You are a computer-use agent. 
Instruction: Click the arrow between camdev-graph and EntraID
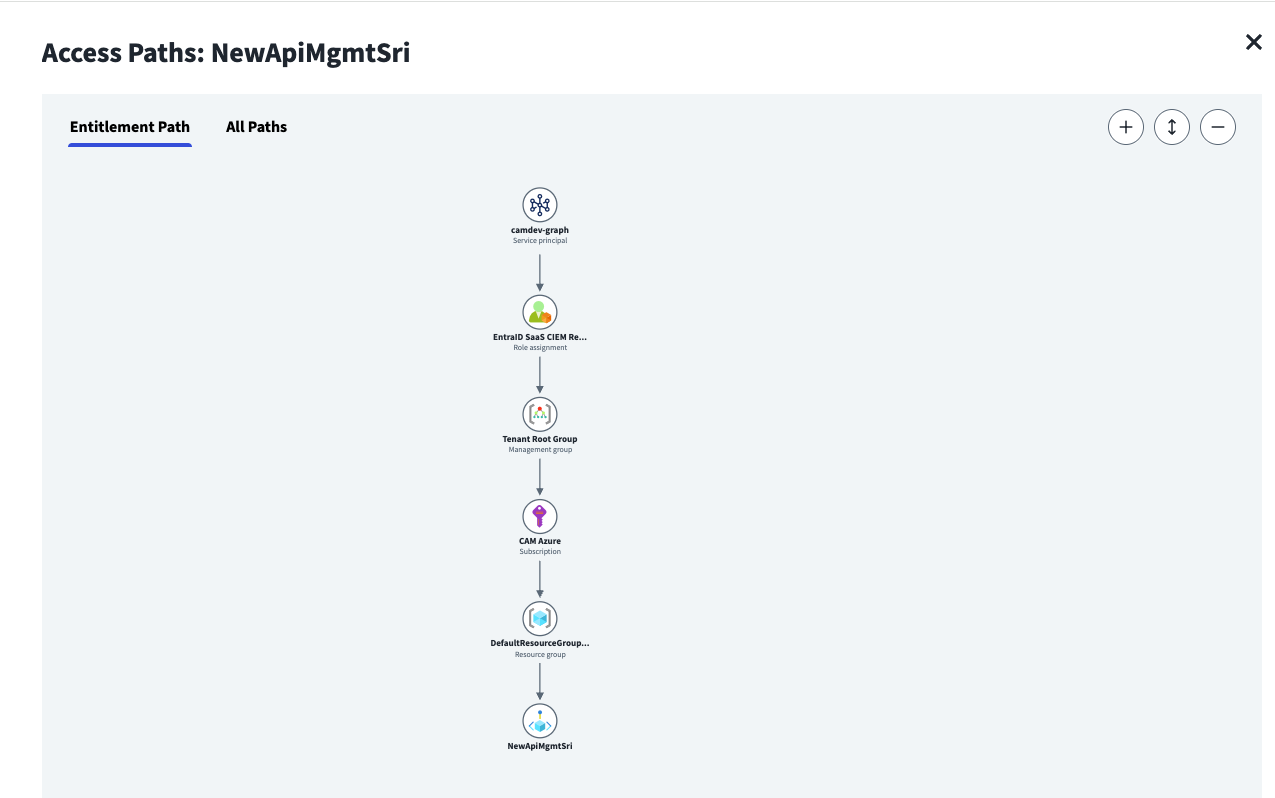pyautogui.click(x=540, y=271)
